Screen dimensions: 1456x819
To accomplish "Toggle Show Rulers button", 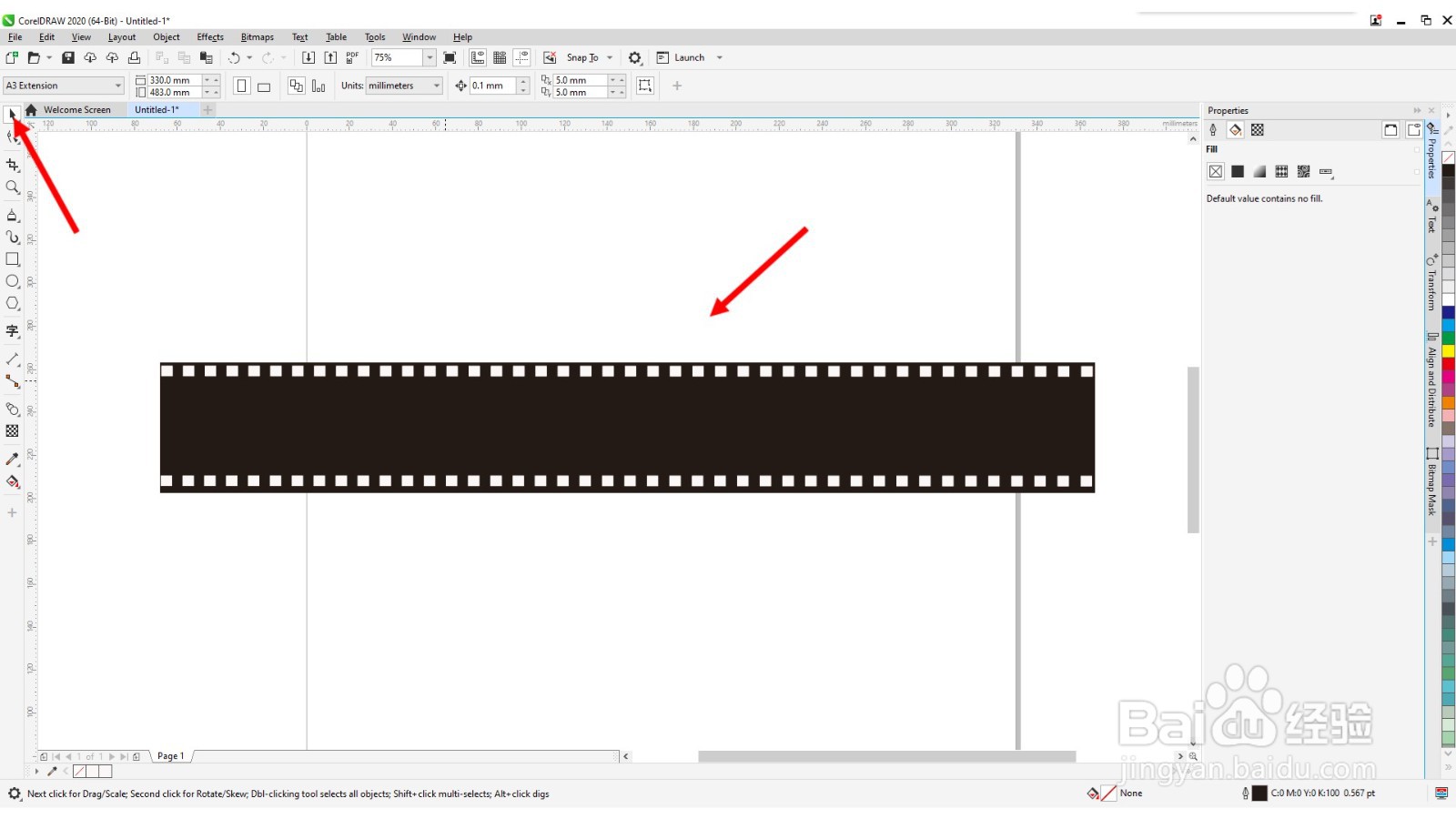I will pos(478,57).
